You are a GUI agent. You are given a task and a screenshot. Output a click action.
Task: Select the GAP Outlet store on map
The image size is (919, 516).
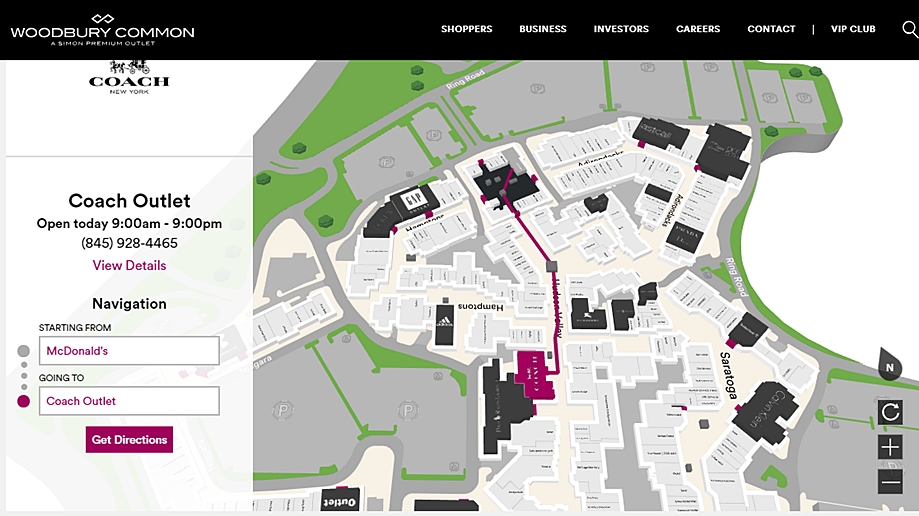click(x=413, y=203)
